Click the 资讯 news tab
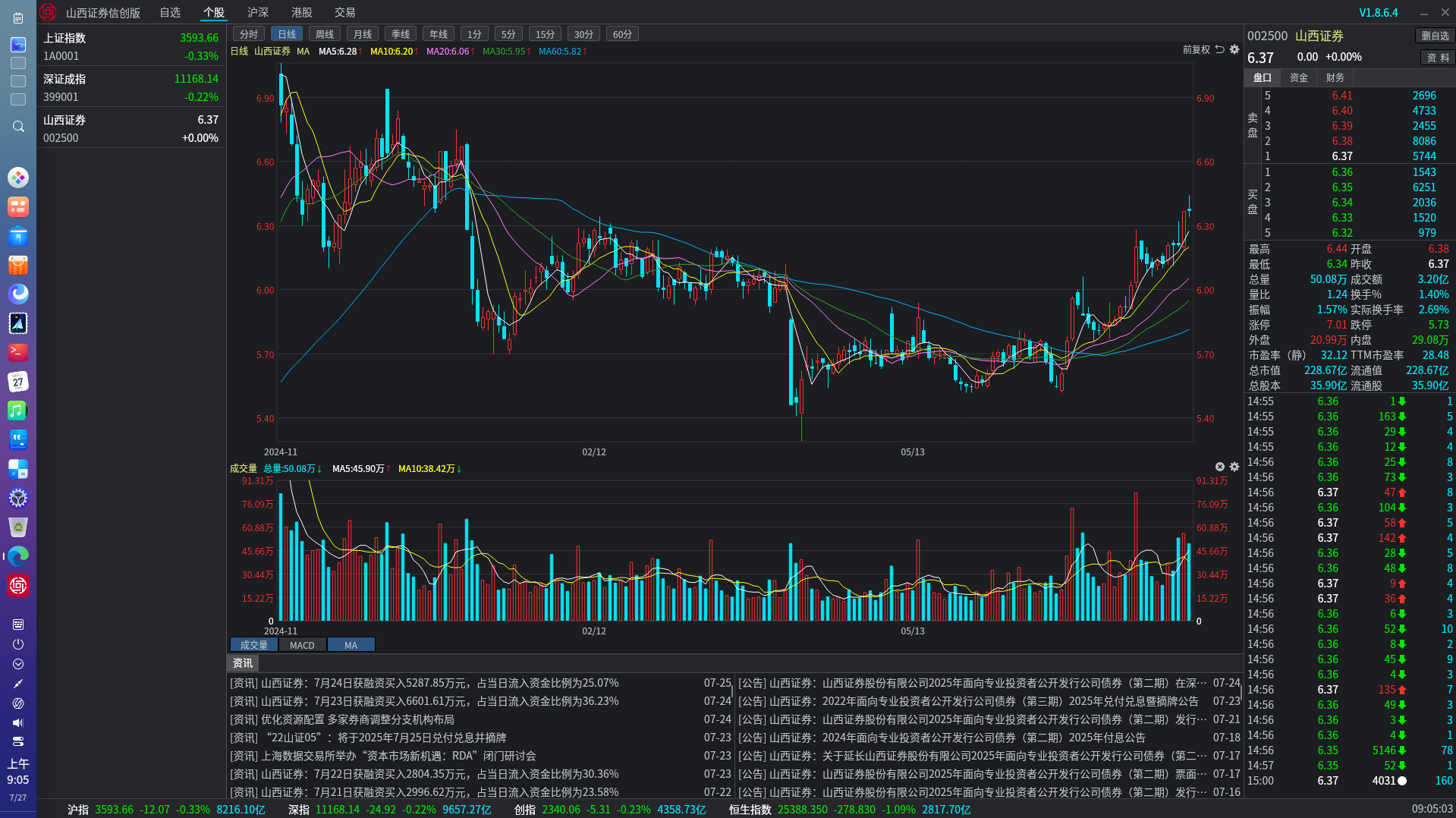The width and height of the screenshot is (1456, 818). [x=243, y=663]
